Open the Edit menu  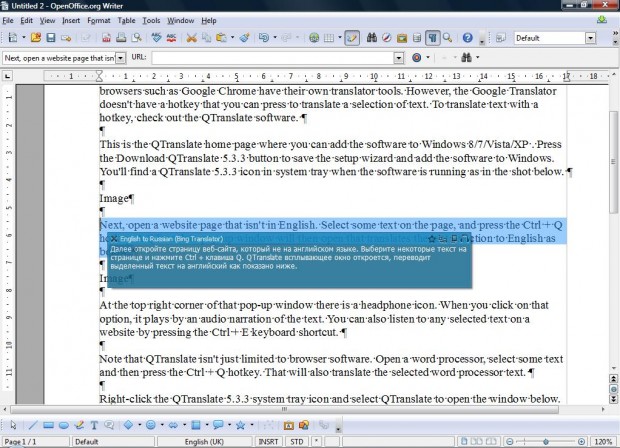click(26, 21)
